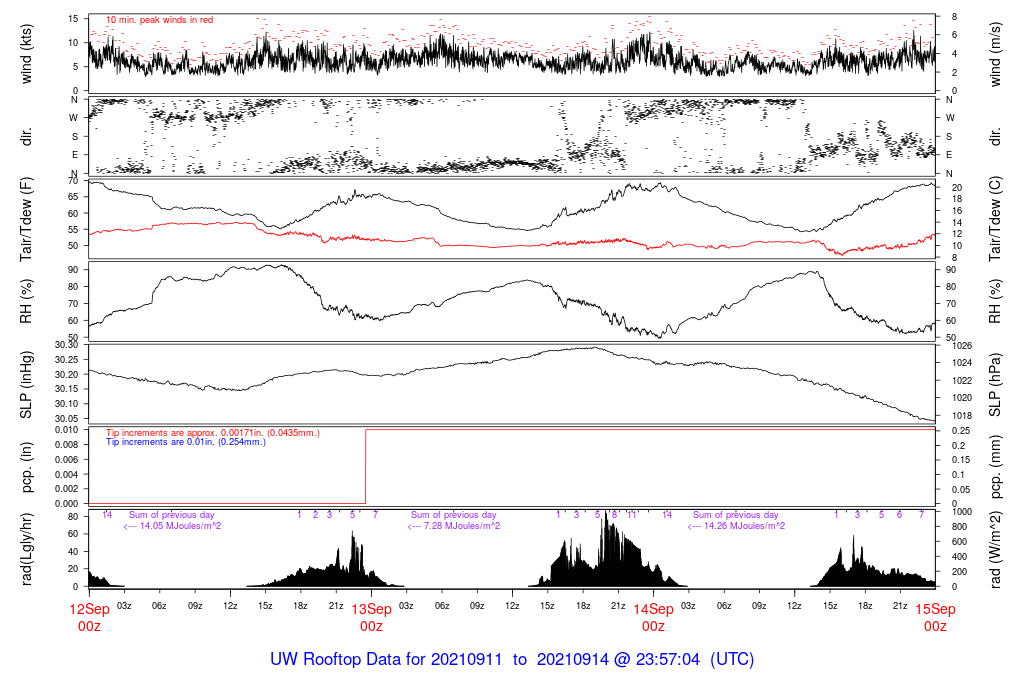Image resolution: width=1024 pixels, height=700 pixels.
Task: Click the 13Sep 00z date label
Action: [x=371, y=617]
